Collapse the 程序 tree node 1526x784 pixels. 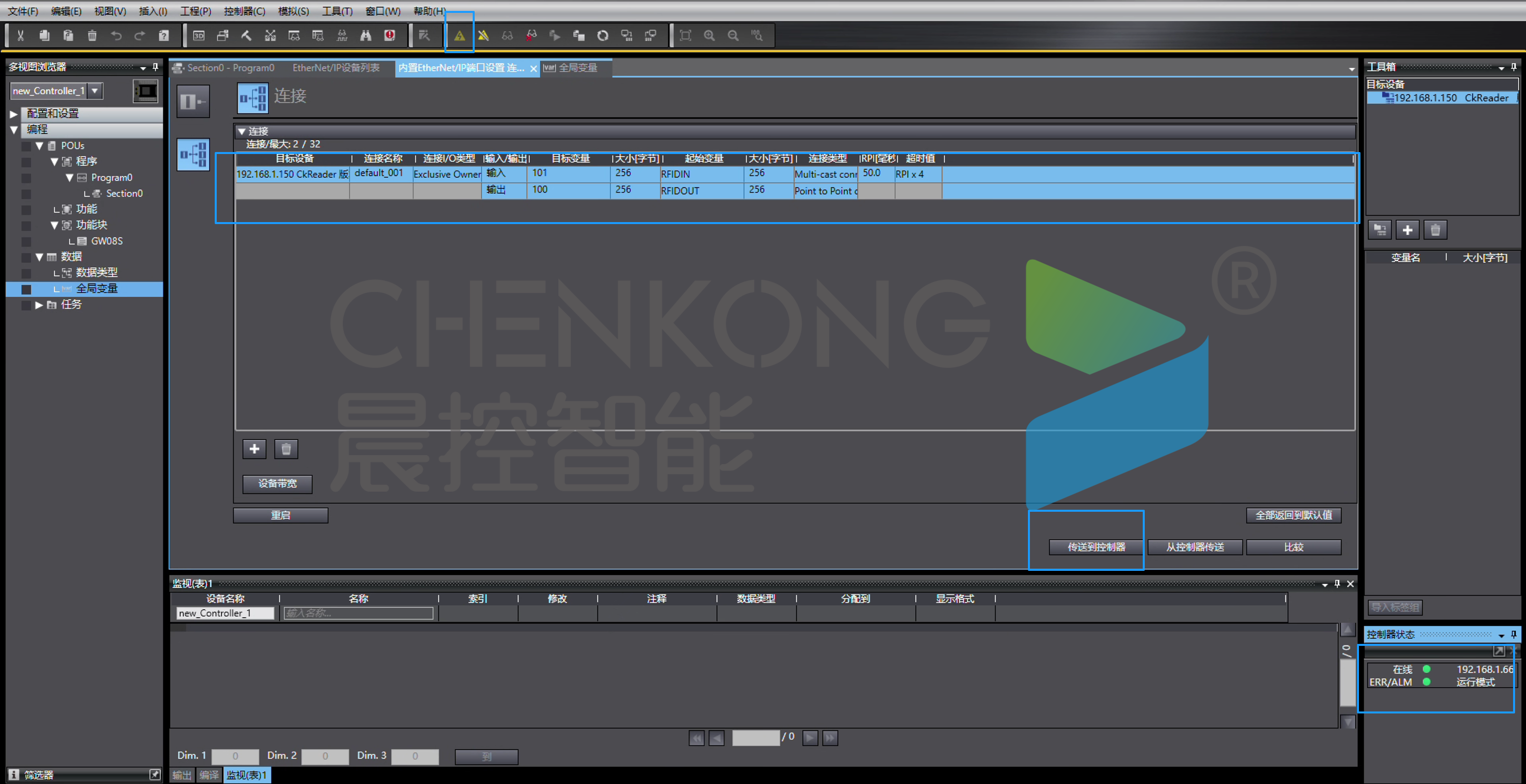(x=54, y=161)
